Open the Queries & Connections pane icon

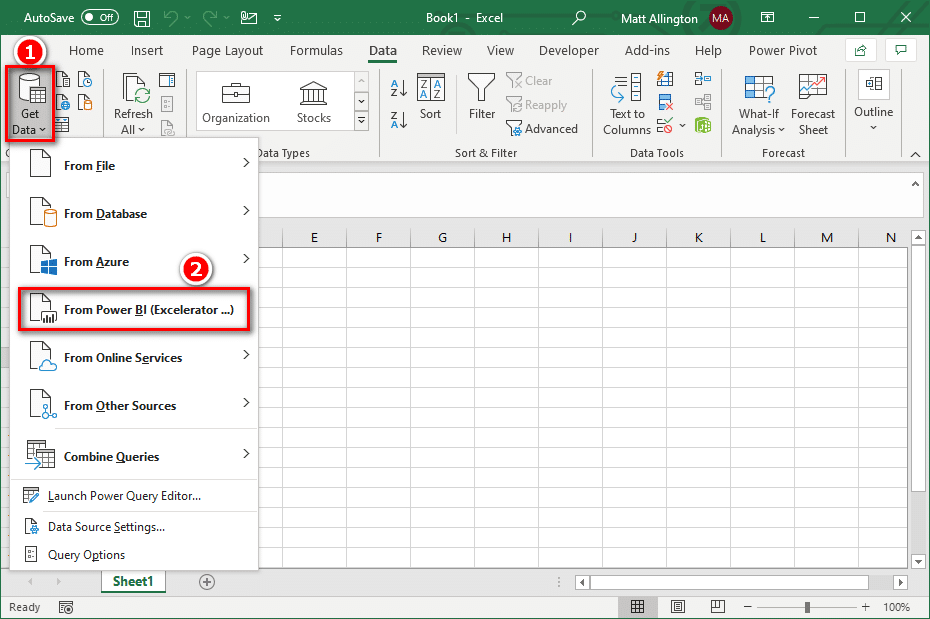167,80
